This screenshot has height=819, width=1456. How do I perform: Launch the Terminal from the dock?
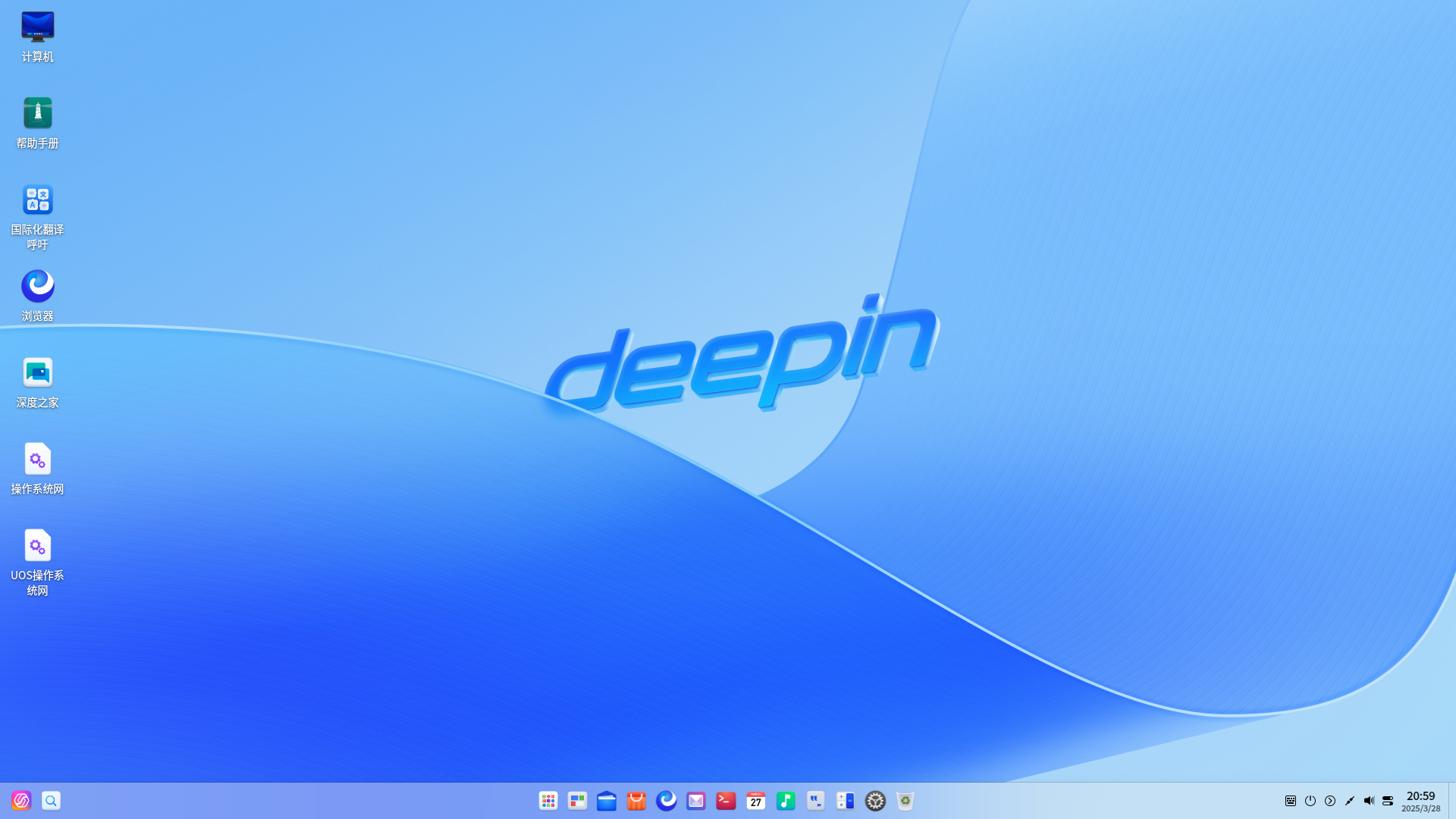pyautogui.click(x=726, y=801)
